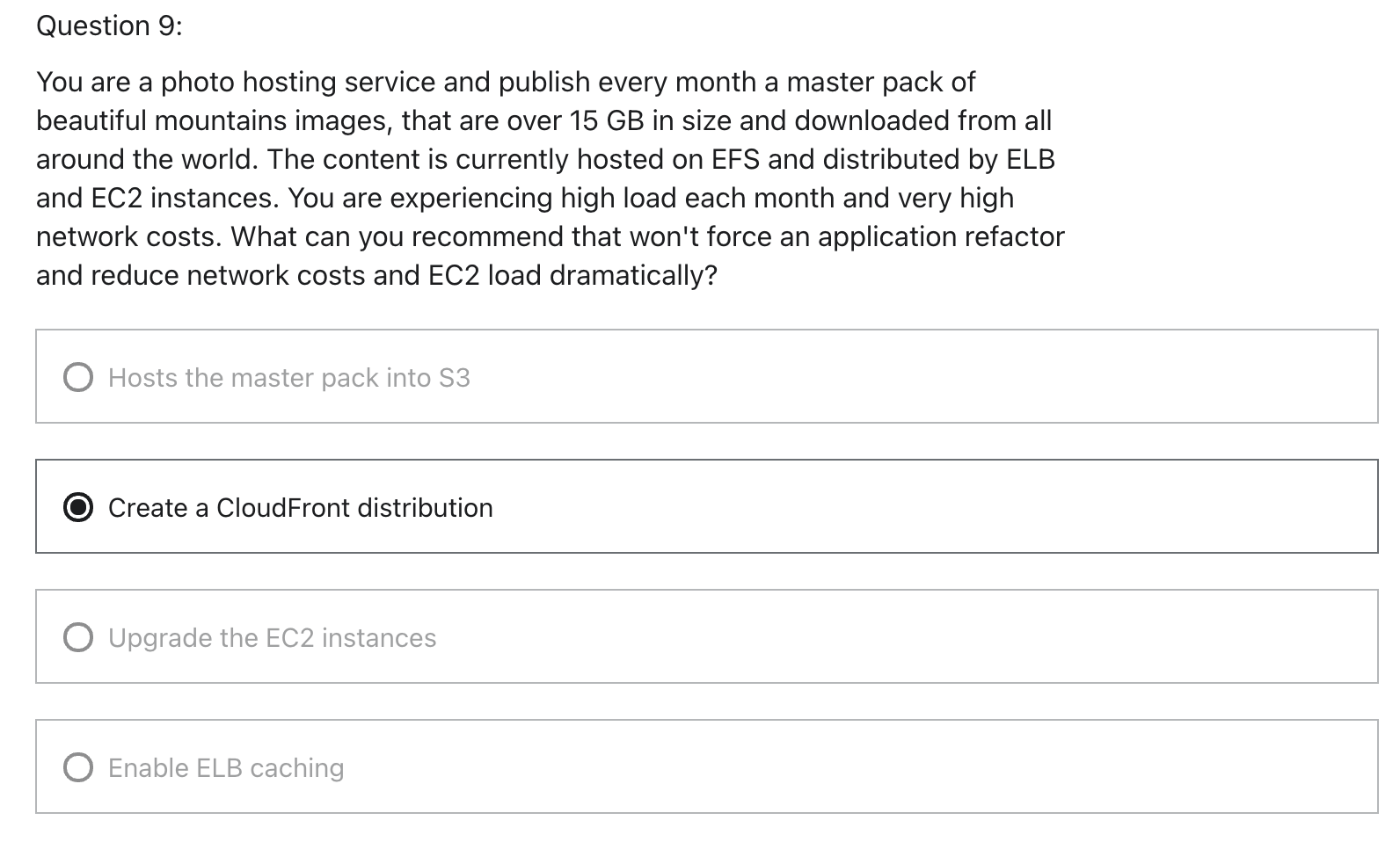Screen dimensions: 1400x842
Task: Click blank area inside the CloudFront answer box
Action: point(932,507)
